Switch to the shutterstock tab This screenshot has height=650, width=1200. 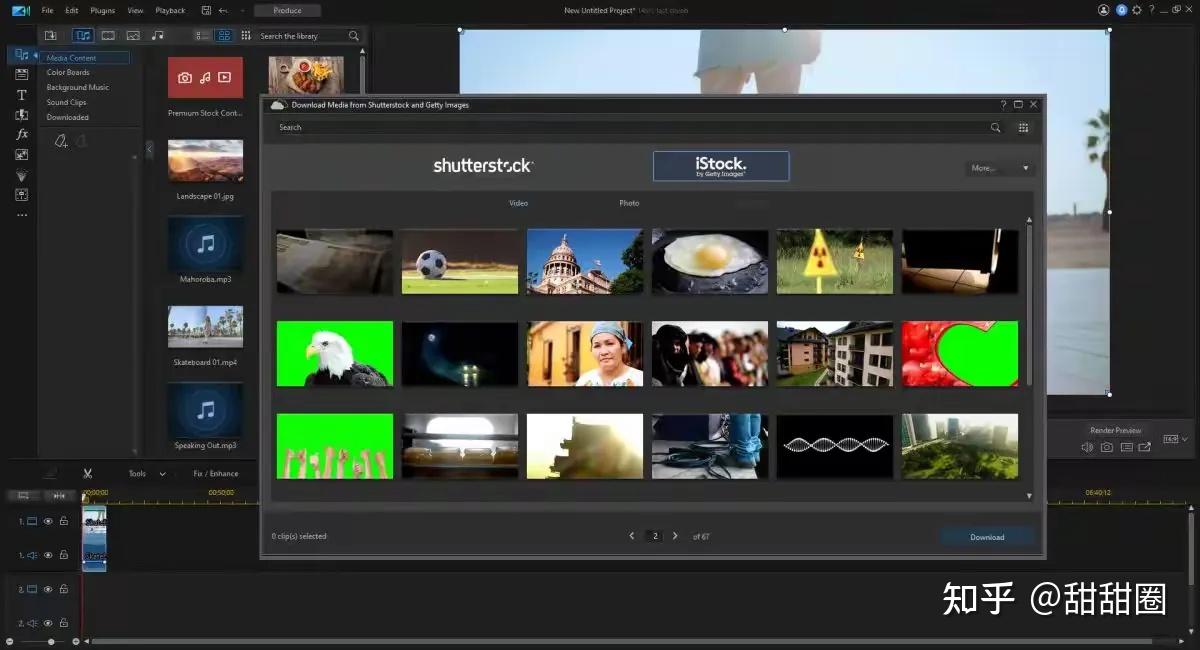click(x=483, y=166)
